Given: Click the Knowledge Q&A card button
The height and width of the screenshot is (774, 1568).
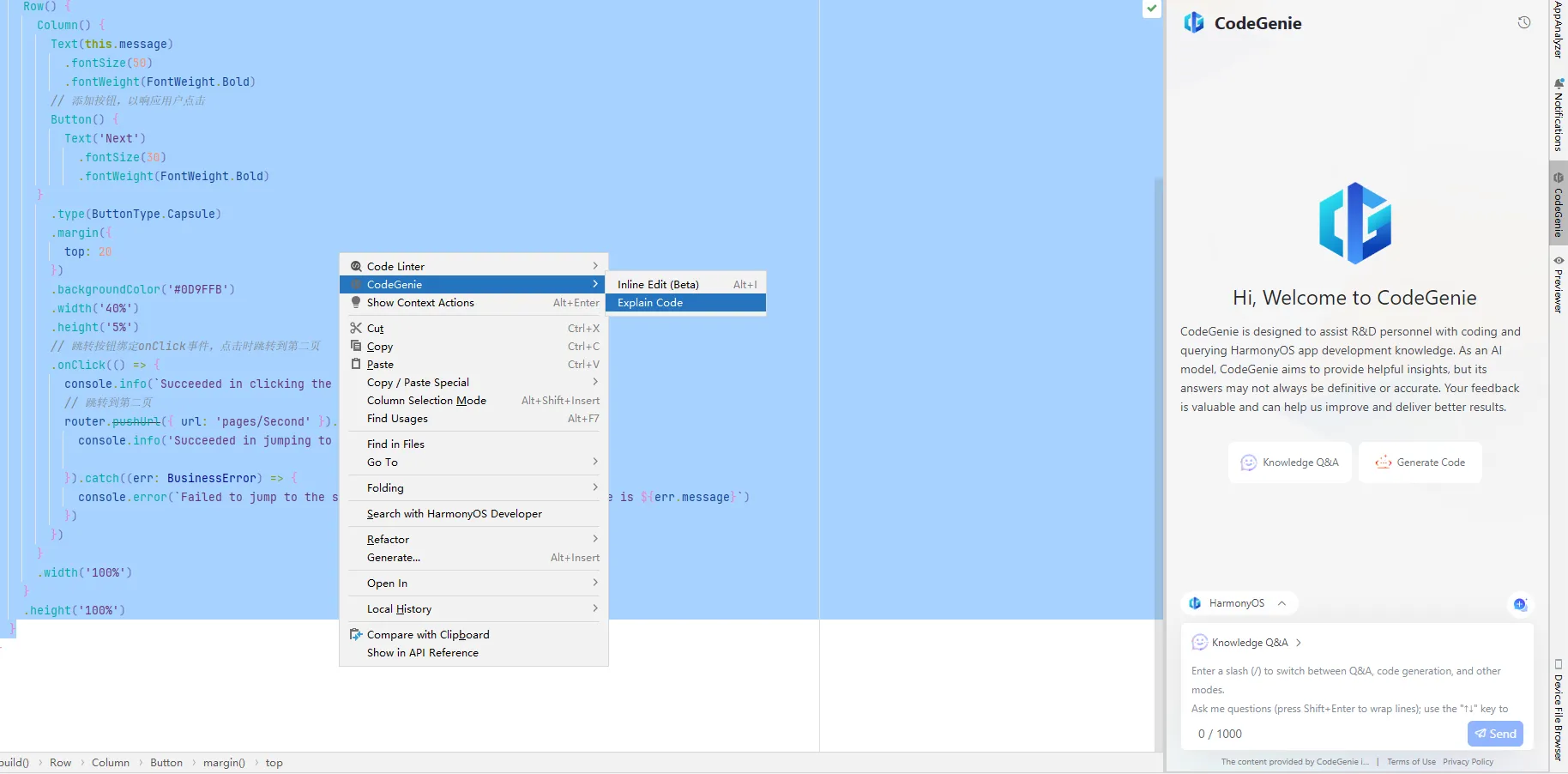Looking at the screenshot, I should point(1290,463).
